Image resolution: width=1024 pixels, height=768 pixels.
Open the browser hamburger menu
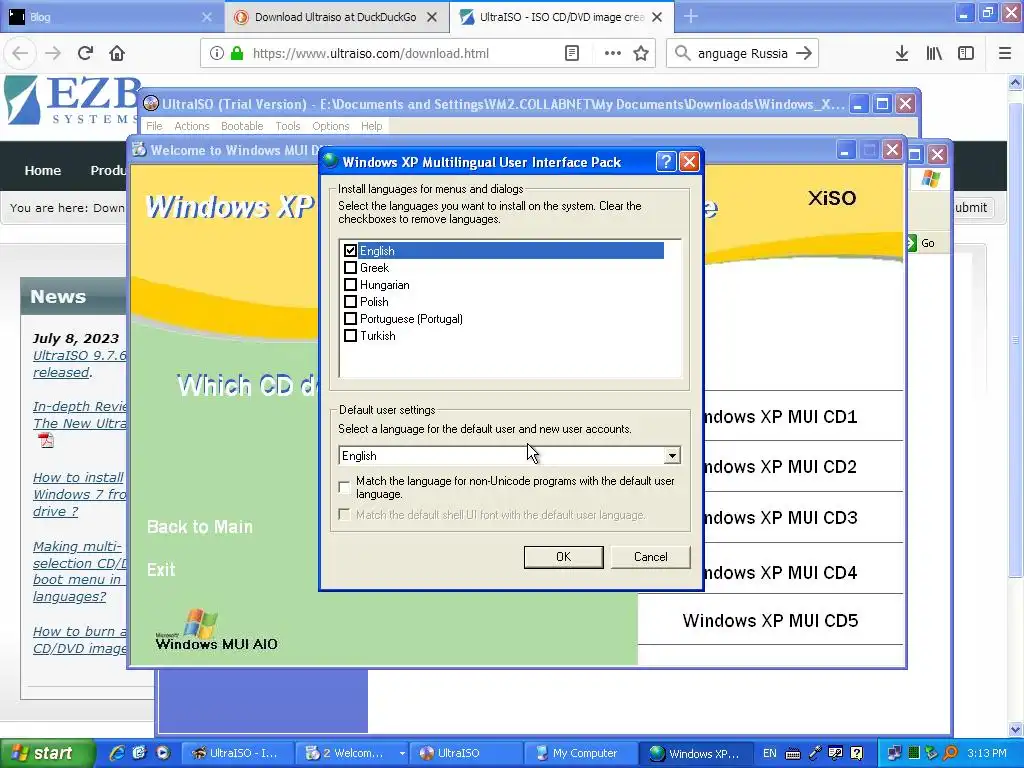pos(1005,54)
